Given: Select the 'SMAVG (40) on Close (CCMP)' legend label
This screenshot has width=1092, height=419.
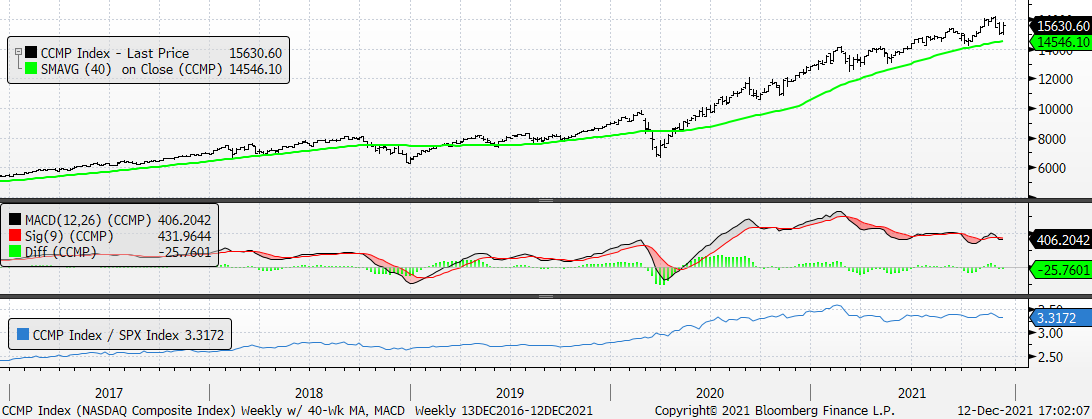Looking at the screenshot, I should 132,69.
